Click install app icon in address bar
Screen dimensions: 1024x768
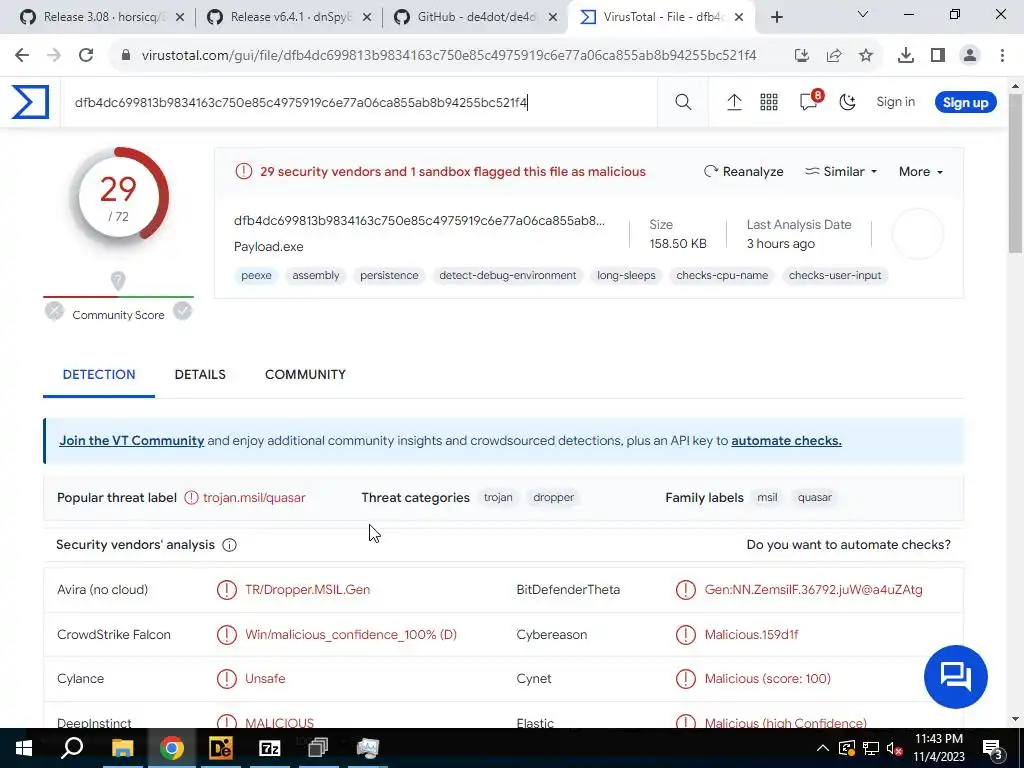tap(802, 56)
